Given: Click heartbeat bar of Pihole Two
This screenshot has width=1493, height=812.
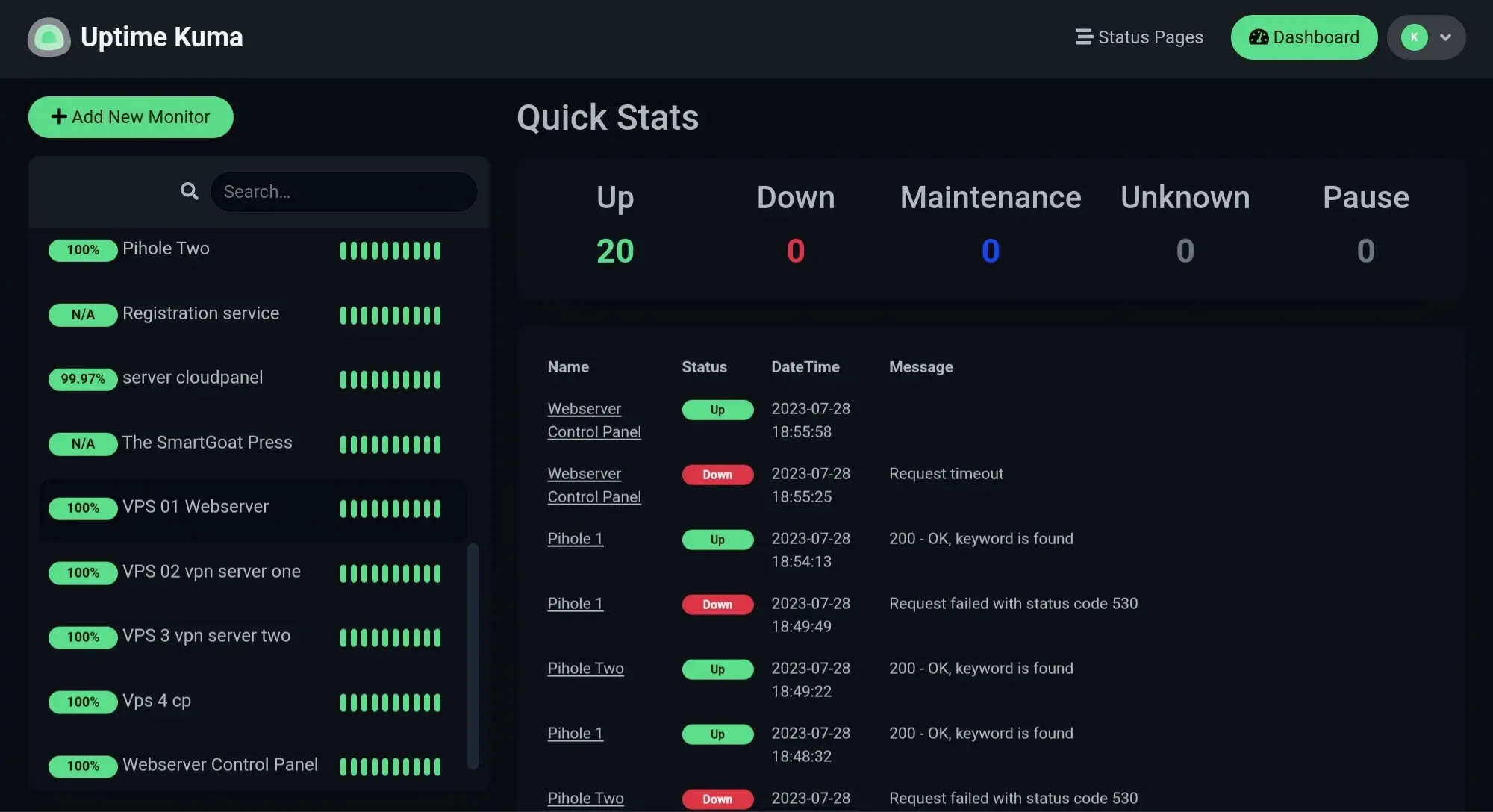Looking at the screenshot, I should point(390,251).
